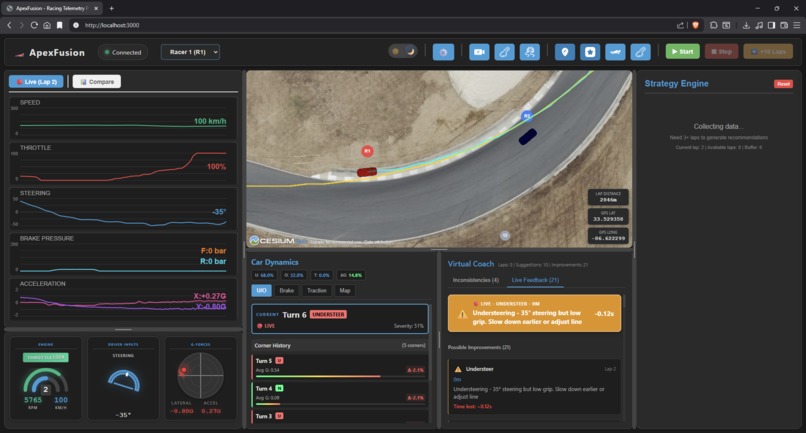Screen dimensions: 806x433
Task: Select the track outline icon beside the camera
Action: click(504, 52)
